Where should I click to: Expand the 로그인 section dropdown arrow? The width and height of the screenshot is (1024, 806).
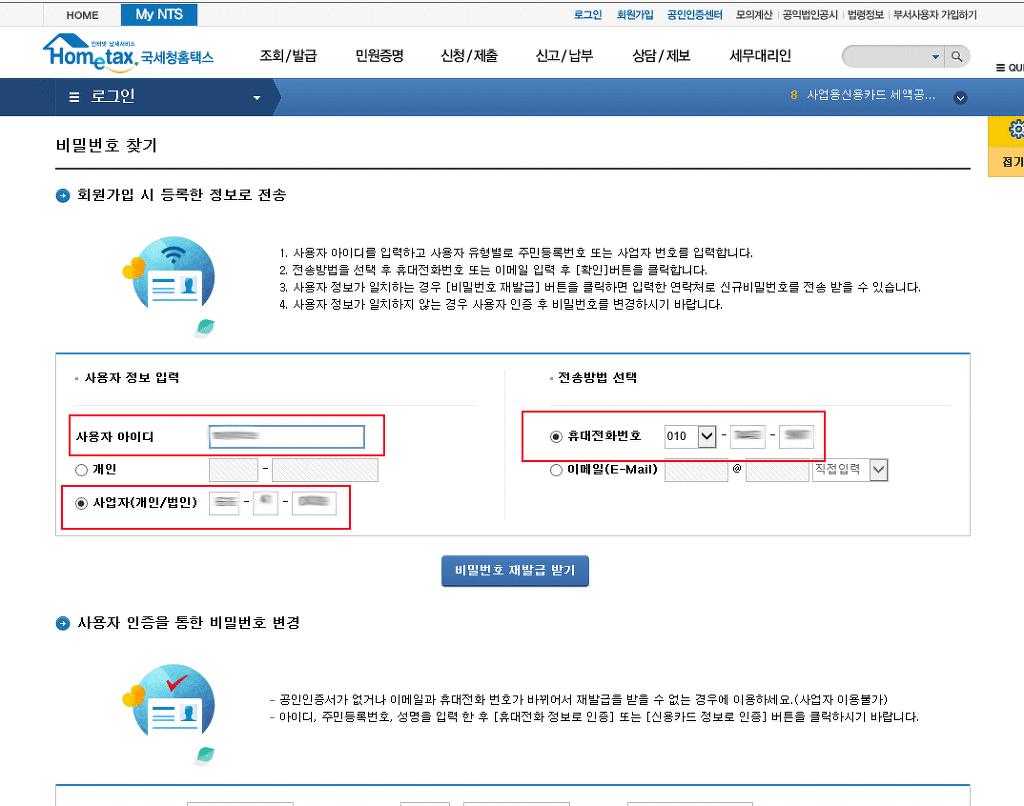(257, 97)
